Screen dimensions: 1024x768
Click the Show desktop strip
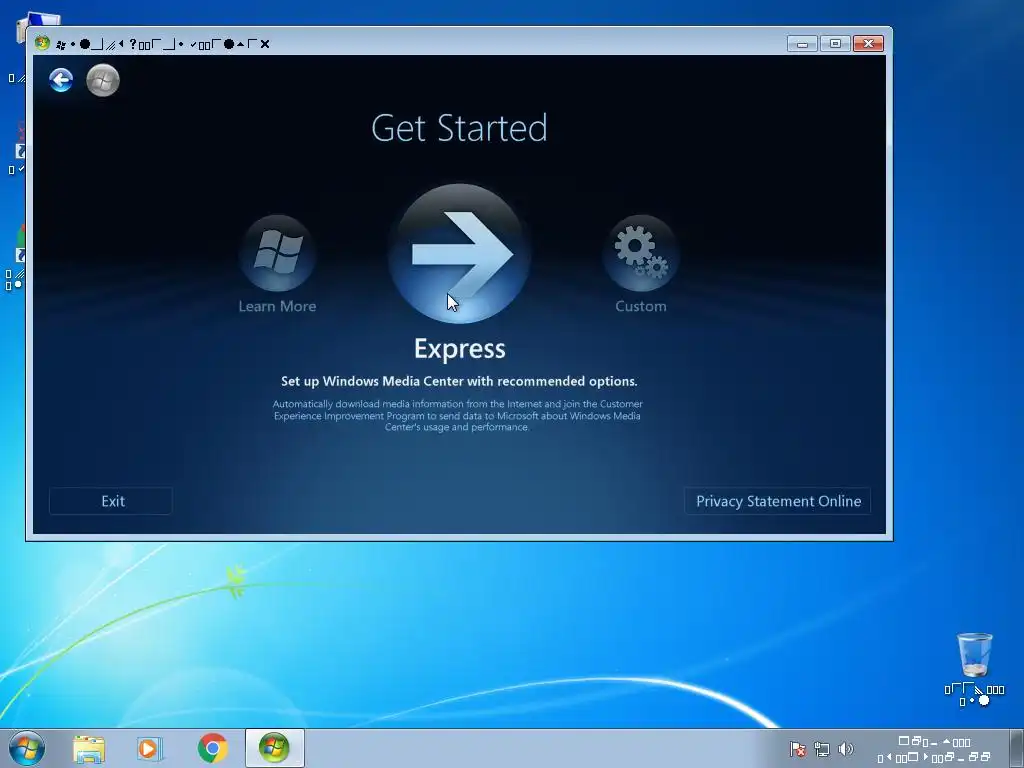pos(1016,748)
